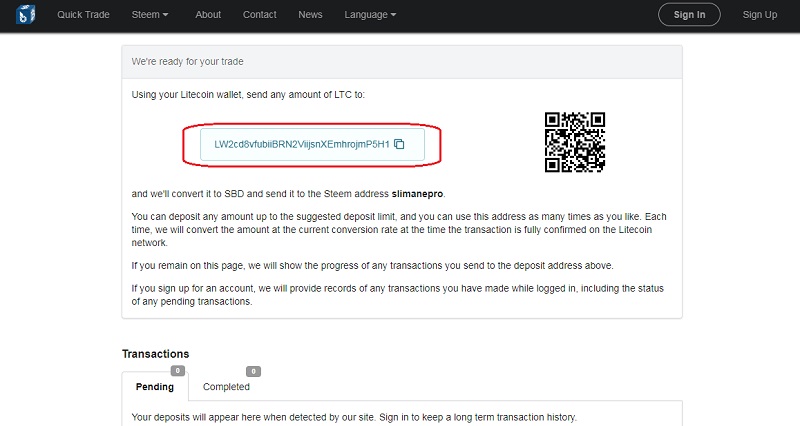Viewport: 800px width, 426px height.
Task: Click the Transactions heading
Action: pyautogui.click(x=156, y=354)
